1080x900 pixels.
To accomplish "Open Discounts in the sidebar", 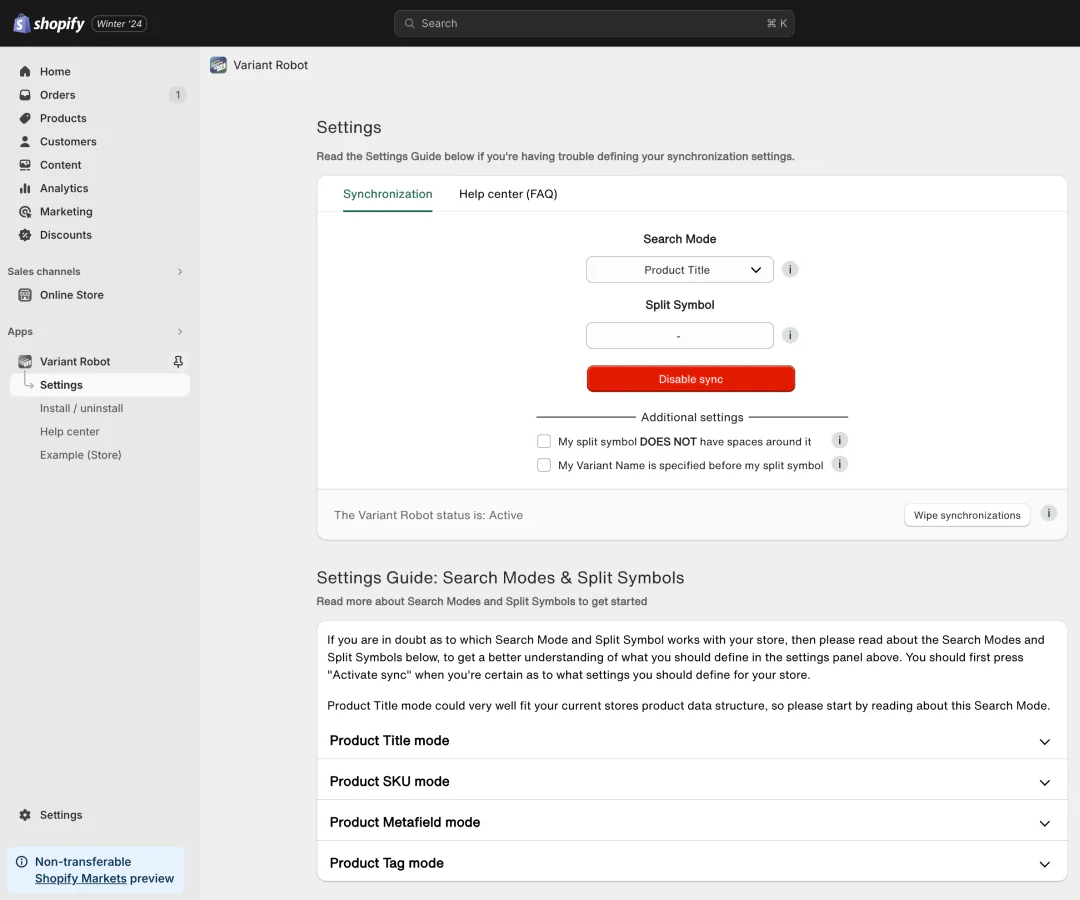I will [x=66, y=235].
